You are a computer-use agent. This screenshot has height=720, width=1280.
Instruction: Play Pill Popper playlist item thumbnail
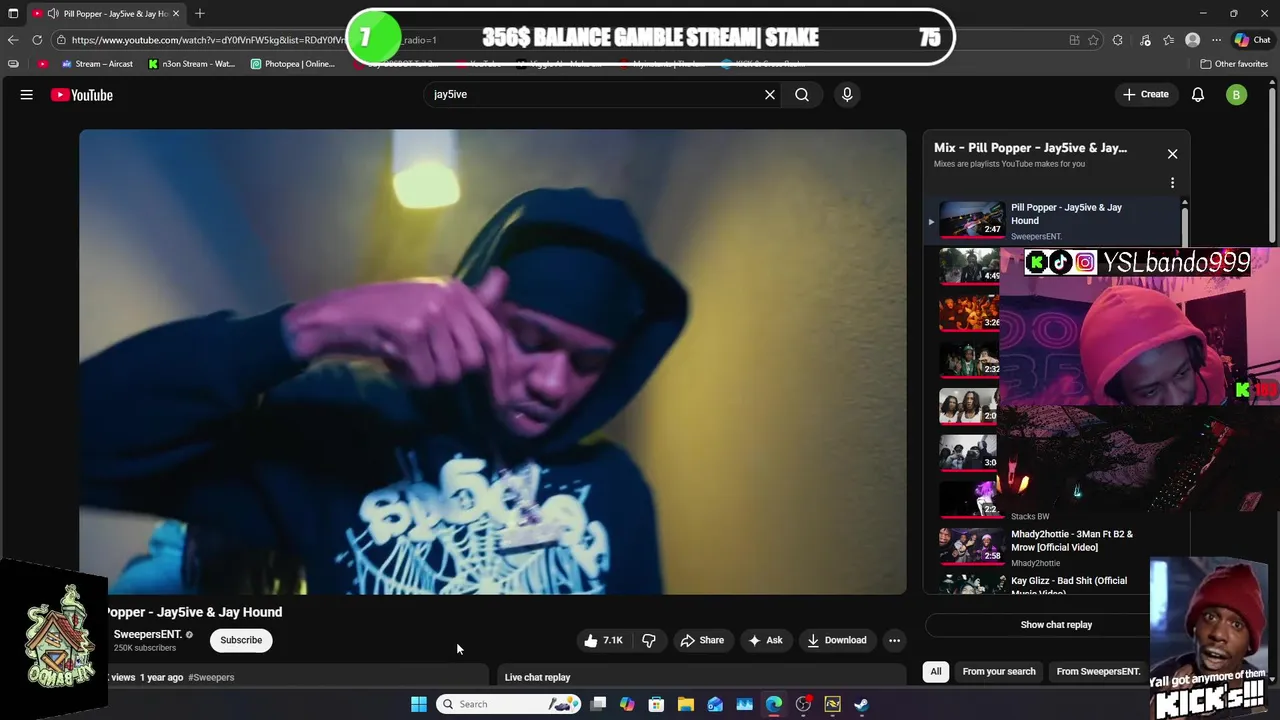tap(971, 220)
